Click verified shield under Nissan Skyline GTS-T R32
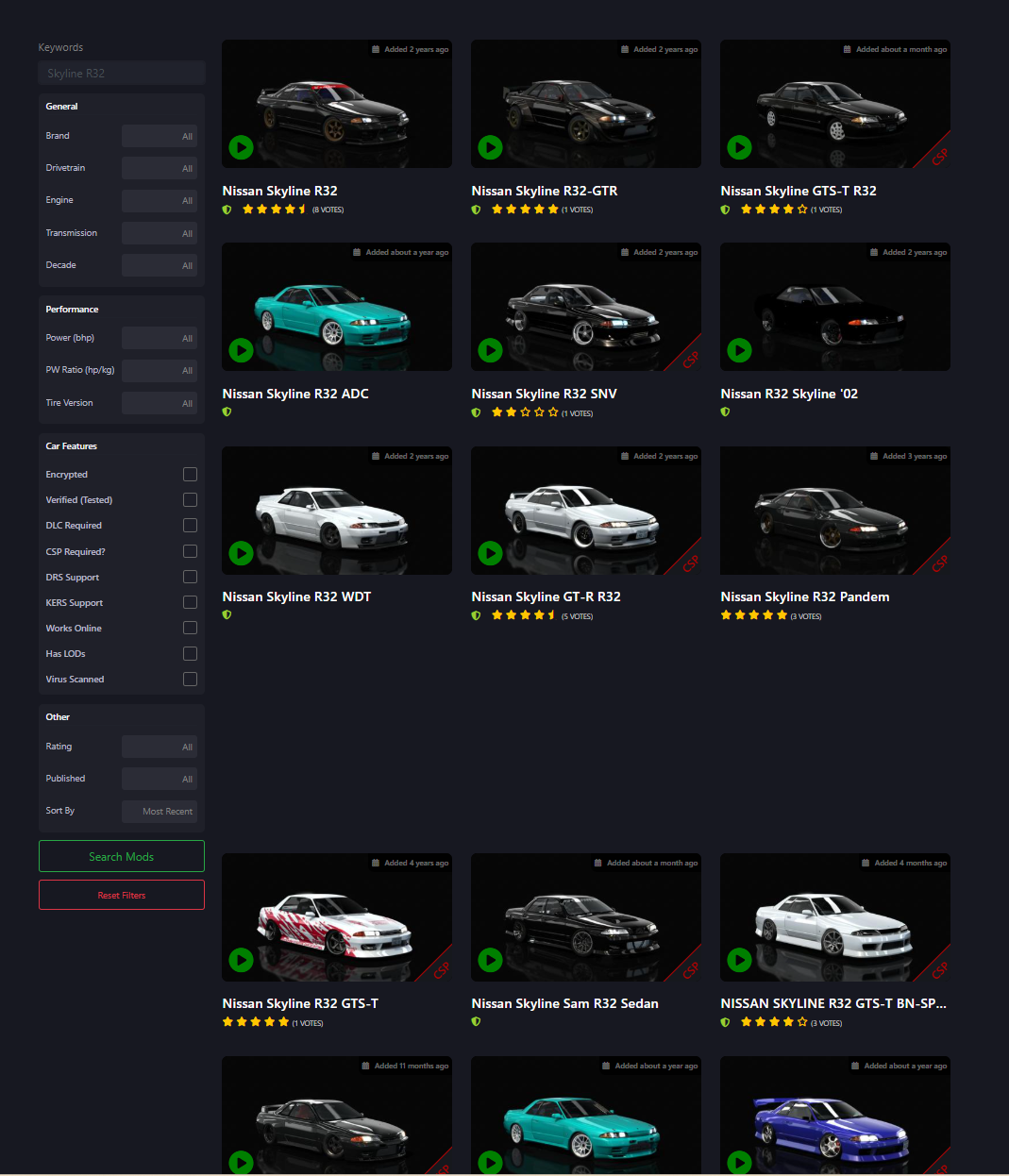Viewport: 1009px width, 1176px height. click(x=725, y=210)
